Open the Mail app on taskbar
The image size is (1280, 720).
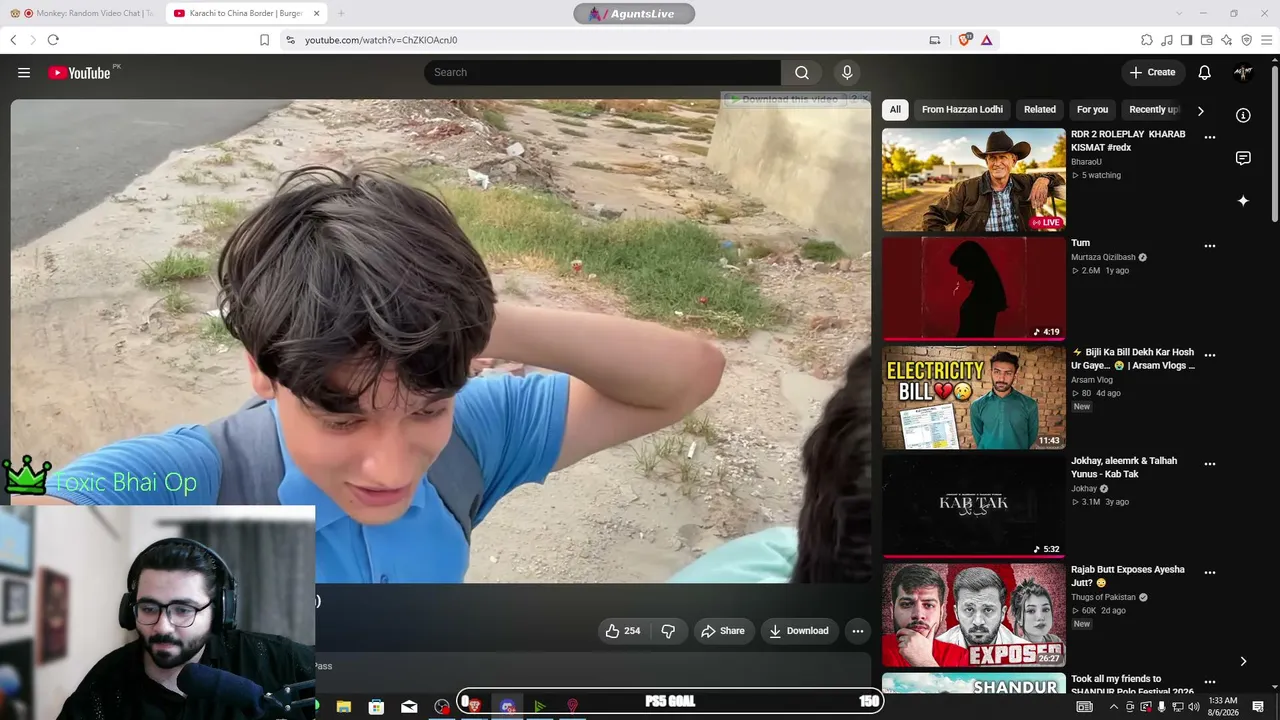click(409, 707)
